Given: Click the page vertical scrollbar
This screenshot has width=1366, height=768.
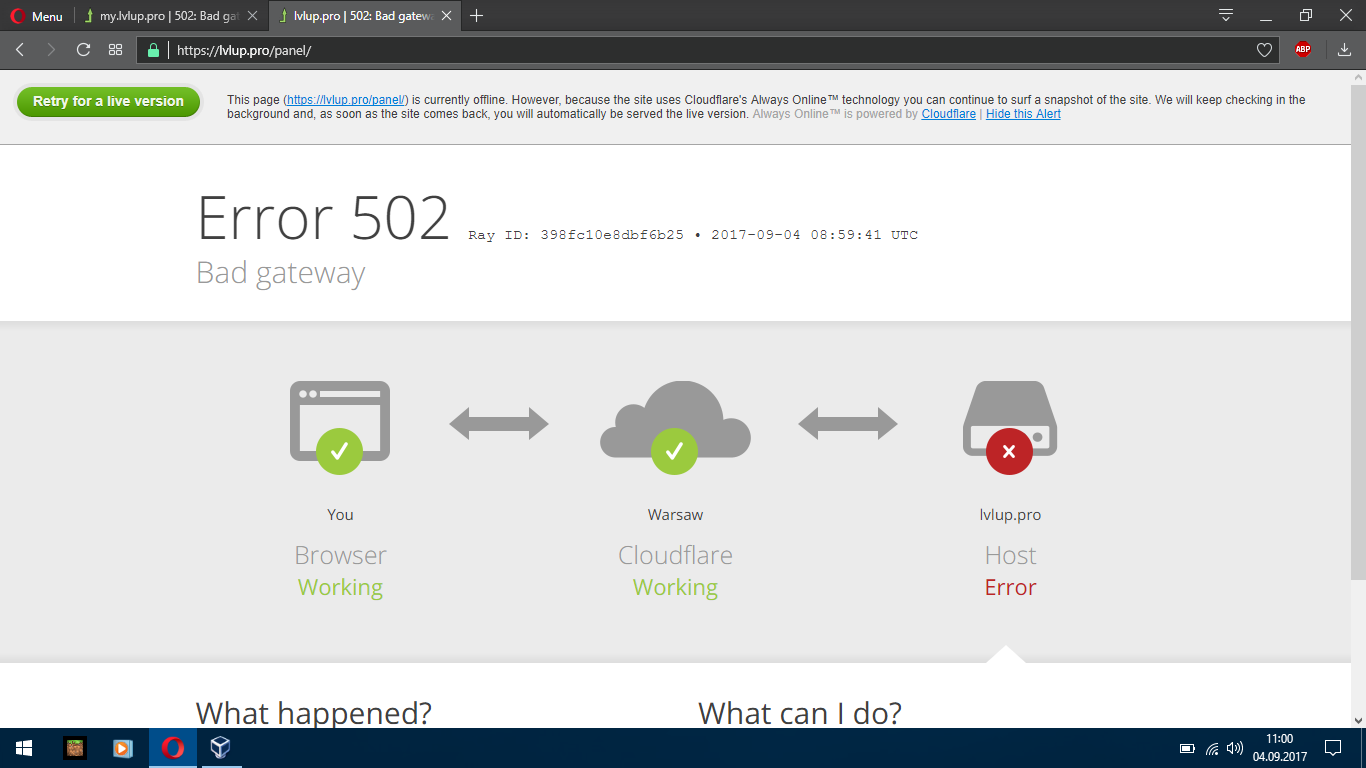Looking at the screenshot, I should [x=1358, y=330].
